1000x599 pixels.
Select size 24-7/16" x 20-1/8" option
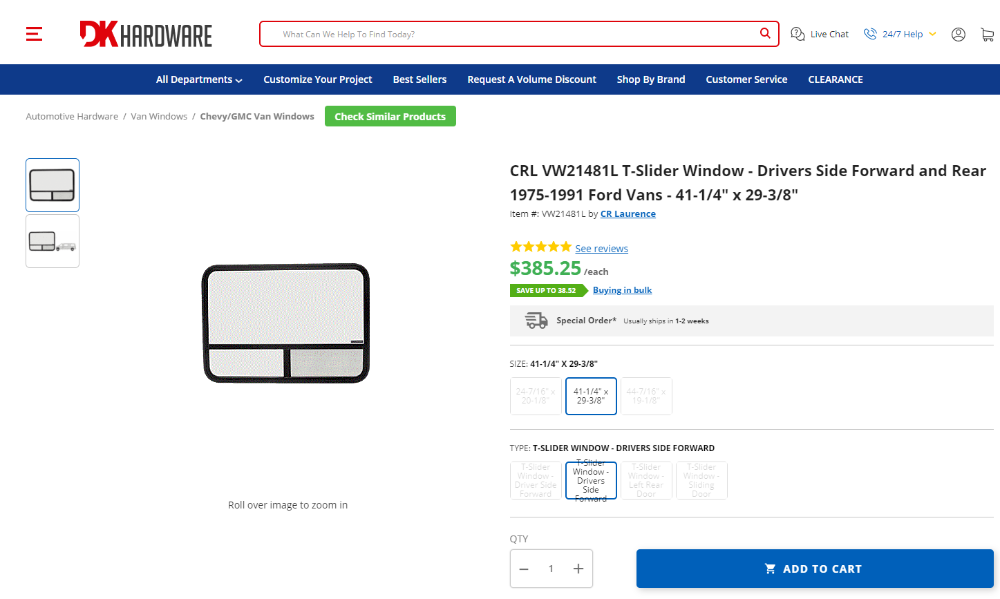click(x=536, y=396)
